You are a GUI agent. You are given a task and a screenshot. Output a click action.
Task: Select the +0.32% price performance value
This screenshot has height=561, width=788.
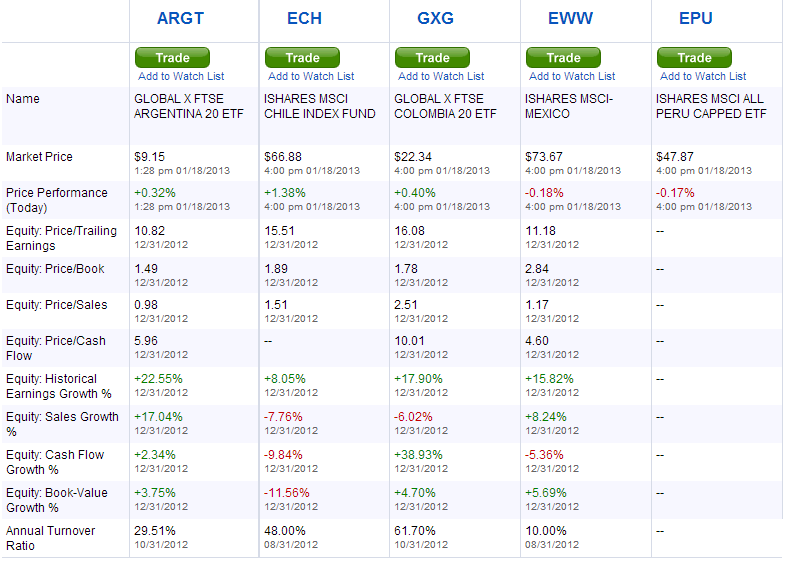point(155,193)
